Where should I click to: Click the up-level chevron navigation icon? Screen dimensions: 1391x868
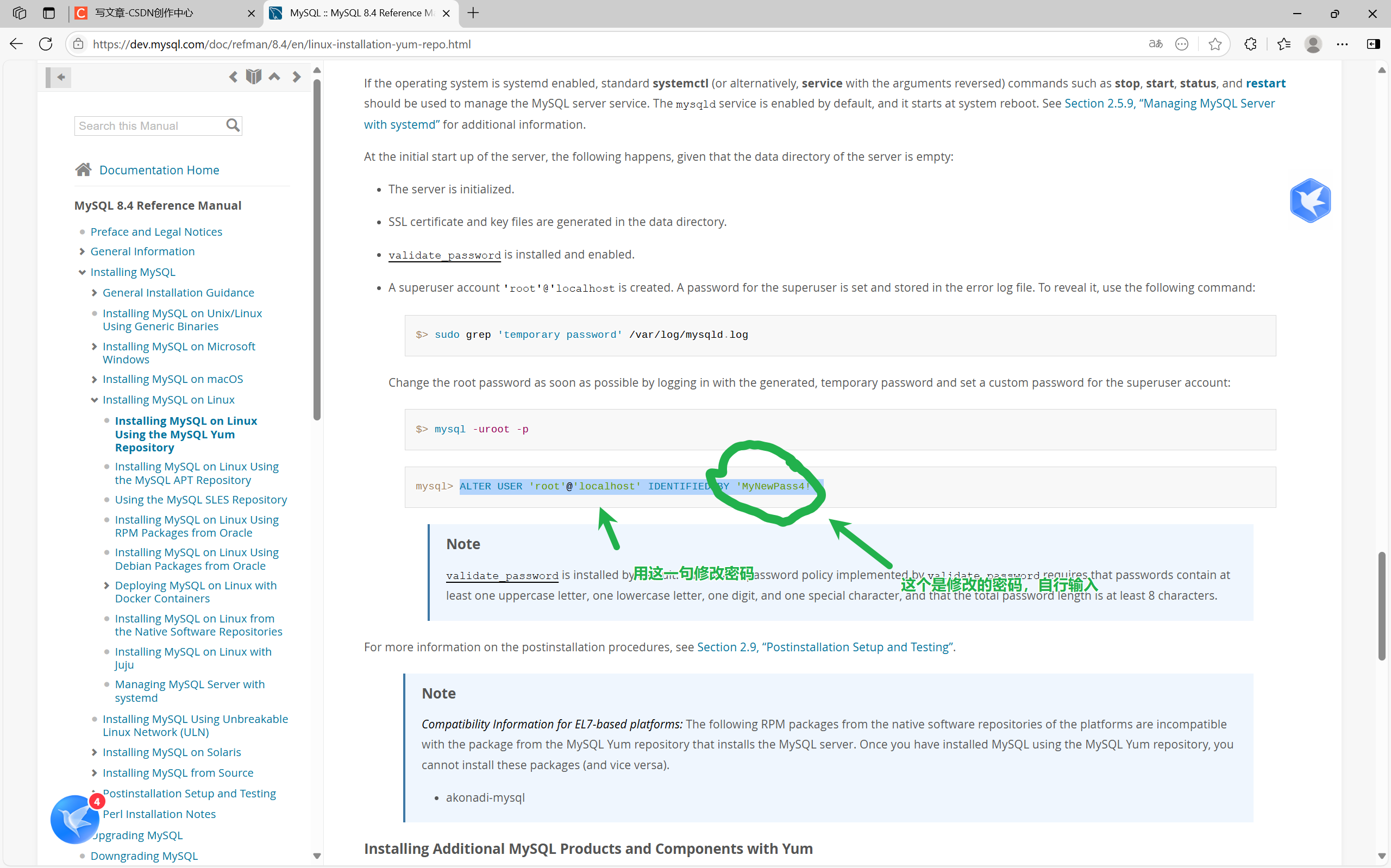pos(274,76)
